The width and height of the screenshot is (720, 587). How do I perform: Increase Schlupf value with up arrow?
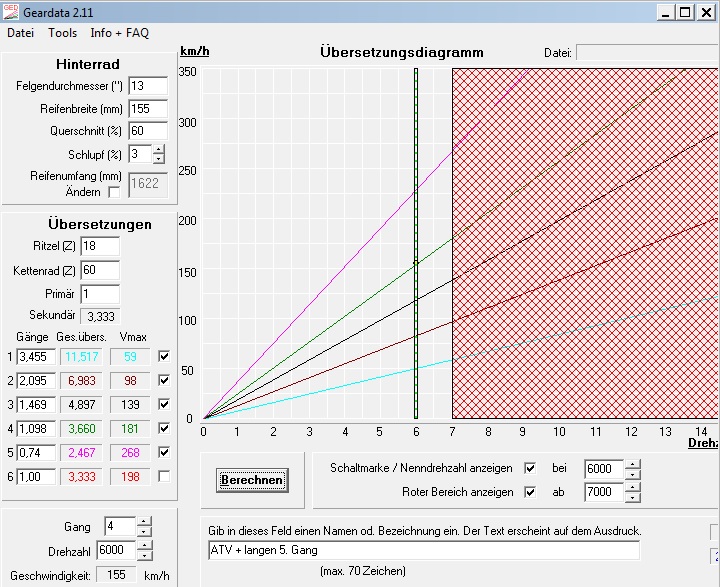[x=159, y=149]
